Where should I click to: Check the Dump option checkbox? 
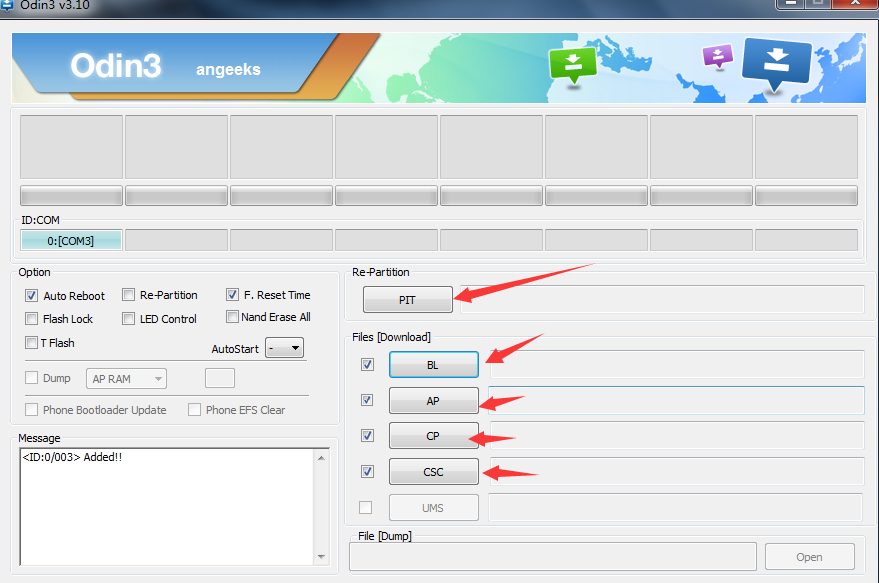coord(31,377)
